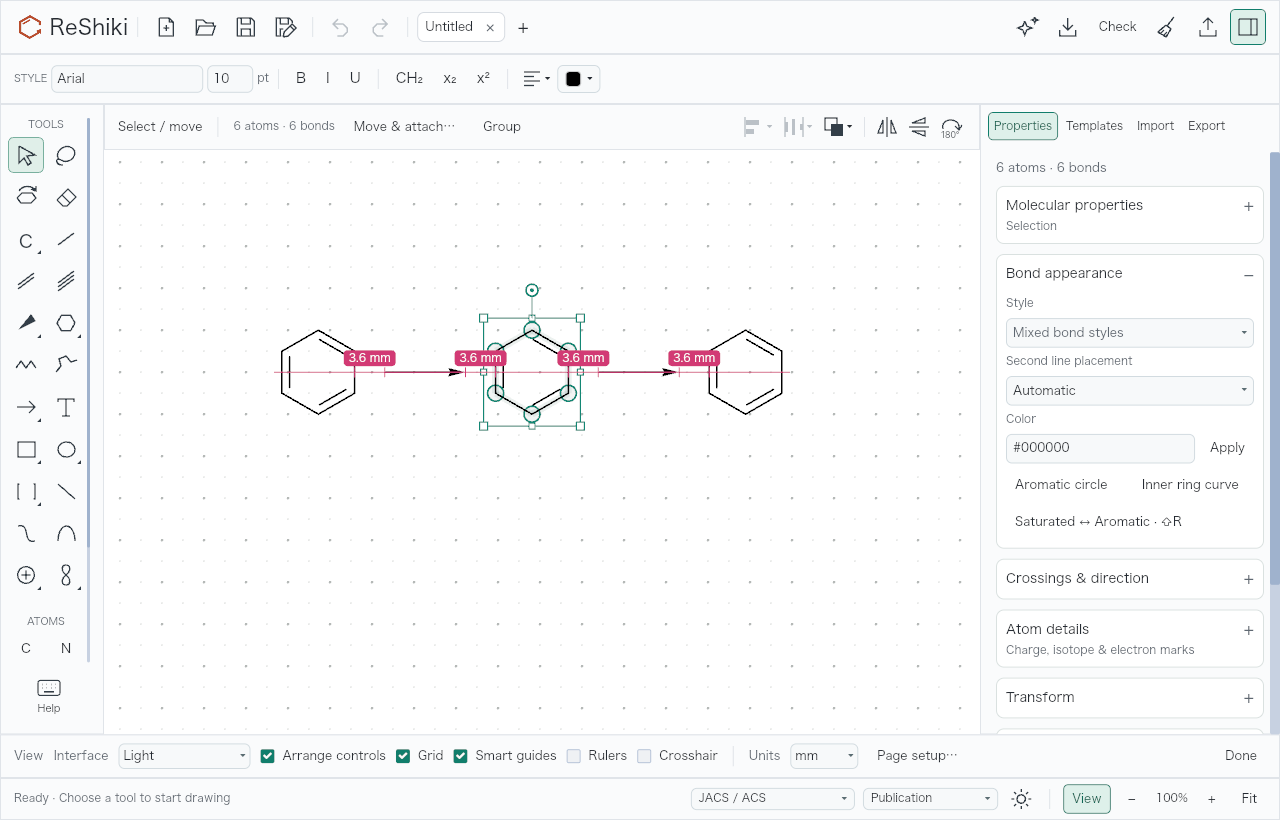Open the Export tab

tap(1206, 126)
